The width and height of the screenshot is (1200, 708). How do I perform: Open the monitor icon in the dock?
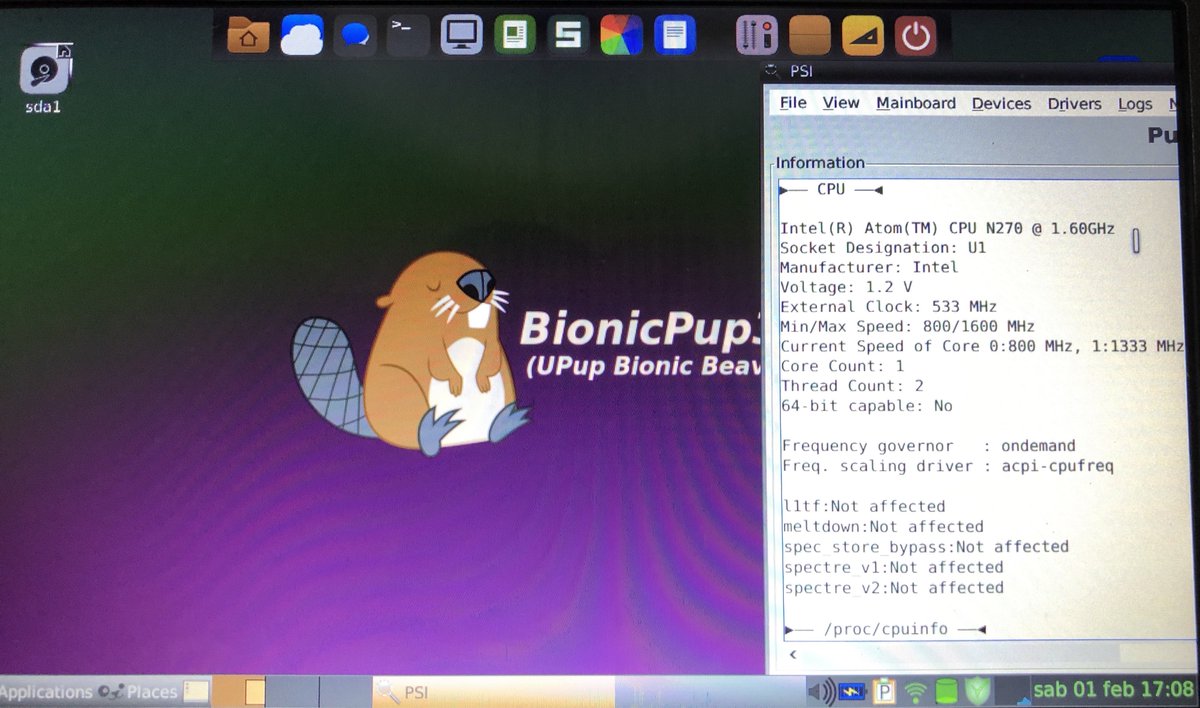pyautogui.click(x=461, y=35)
